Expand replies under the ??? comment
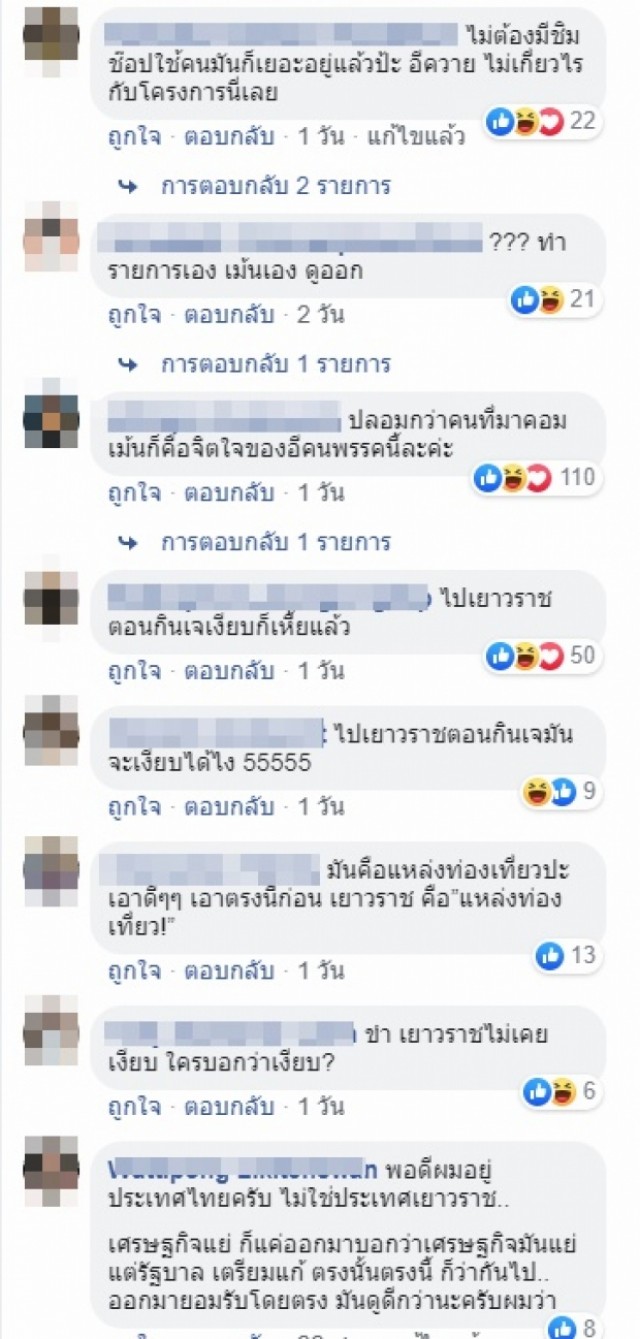The height and width of the screenshot is (1339, 640). 253,364
